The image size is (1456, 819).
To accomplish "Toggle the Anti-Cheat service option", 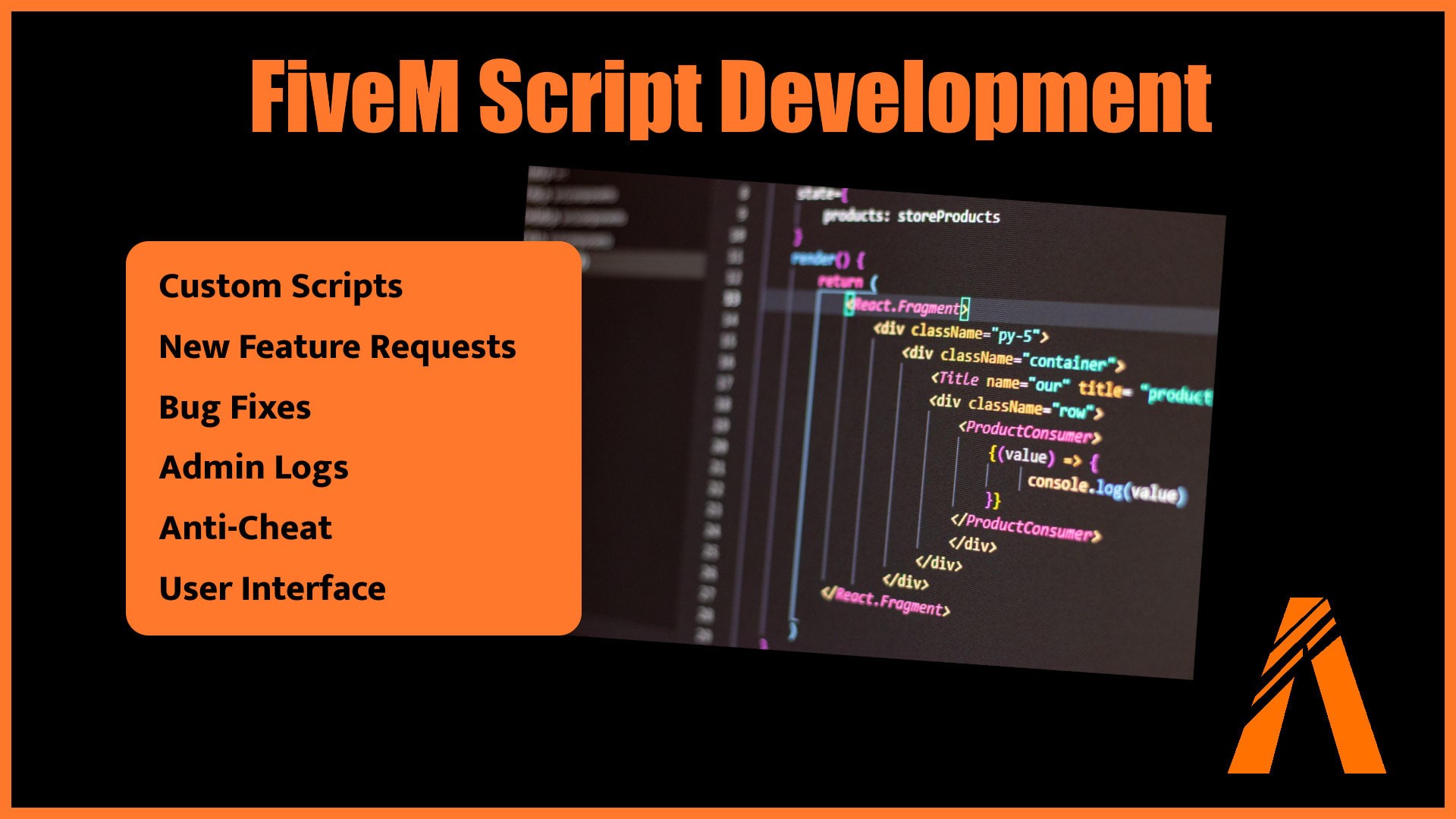I will [244, 527].
